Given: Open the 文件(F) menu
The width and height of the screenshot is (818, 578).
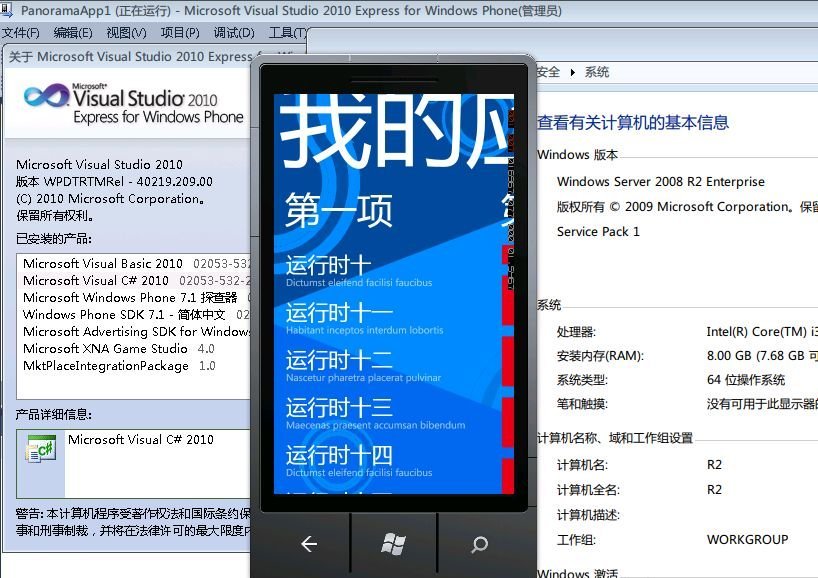Looking at the screenshot, I should tap(20, 33).
